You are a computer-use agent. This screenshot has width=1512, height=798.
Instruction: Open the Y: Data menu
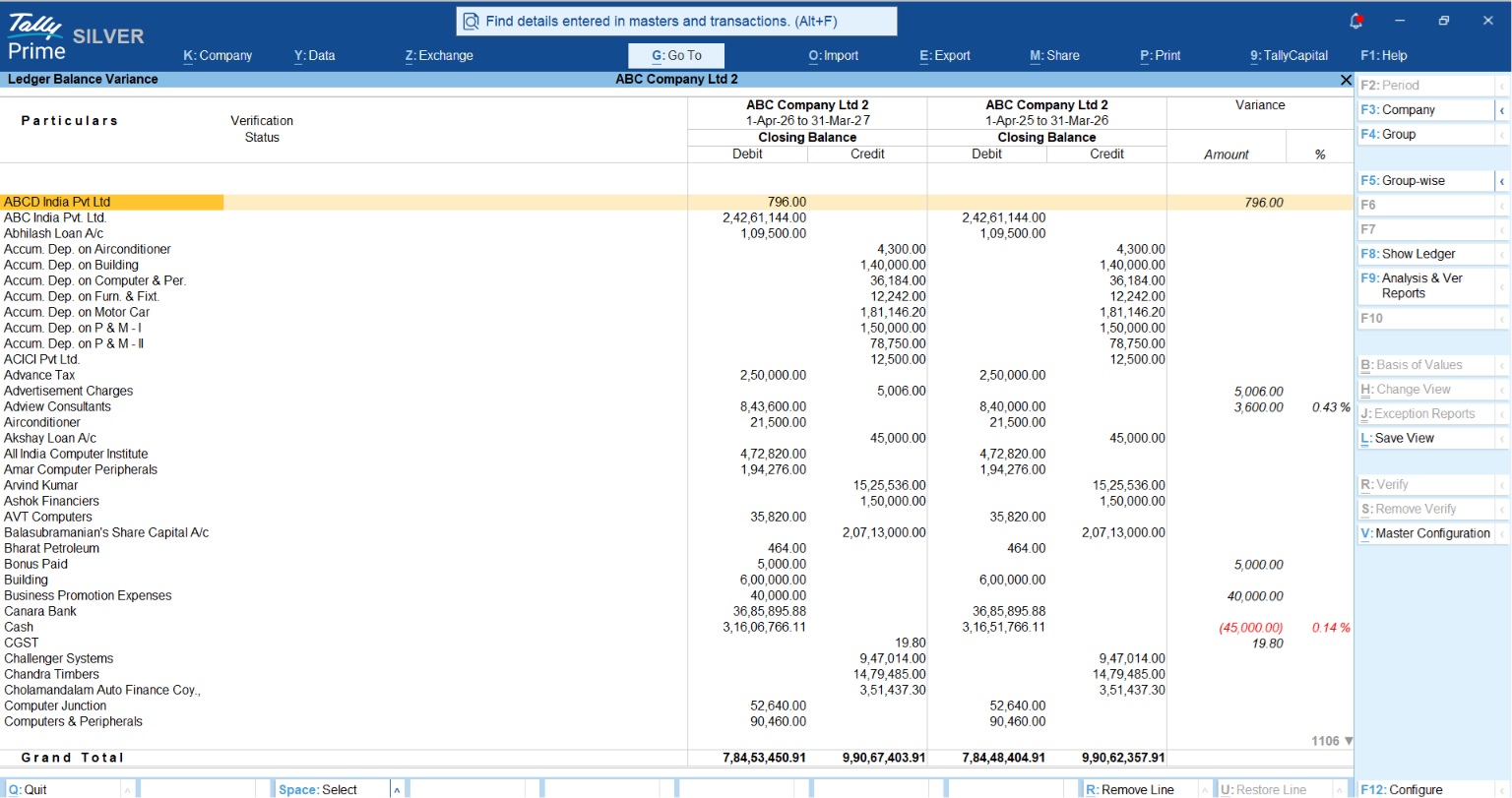point(314,56)
